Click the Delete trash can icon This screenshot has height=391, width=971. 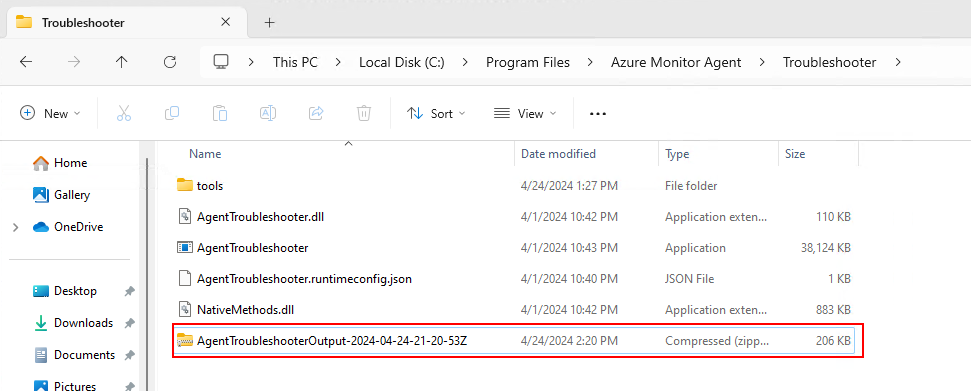point(364,113)
